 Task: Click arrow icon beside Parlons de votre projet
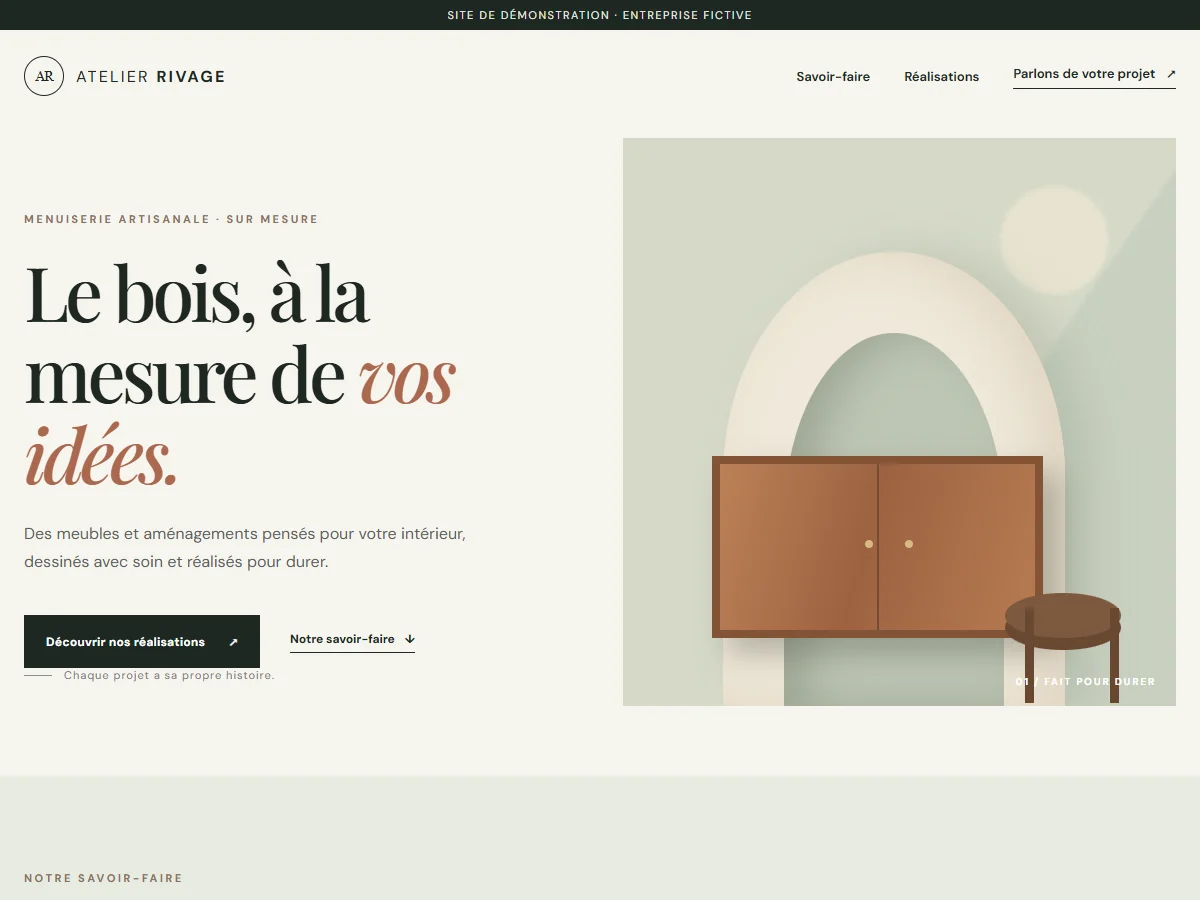[x=1171, y=74]
